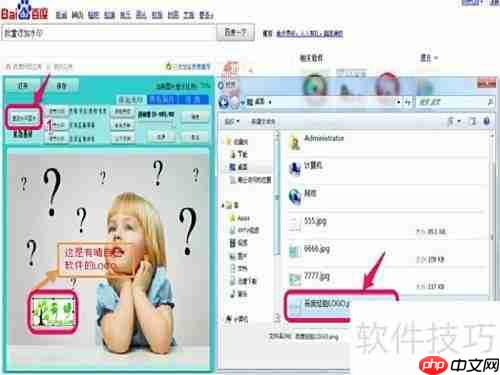The image size is (500, 375).
Task: Focus the Baidu search input box
Action: point(109,33)
